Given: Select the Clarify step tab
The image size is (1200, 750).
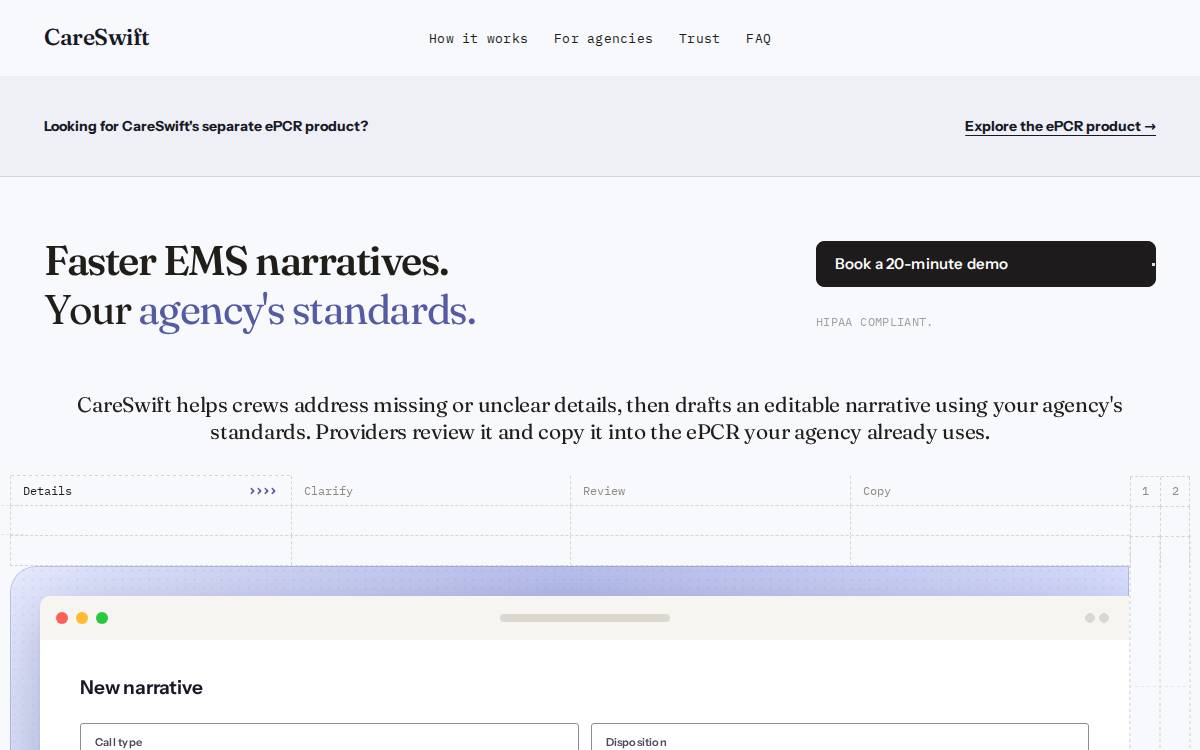Looking at the screenshot, I should (x=431, y=491).
